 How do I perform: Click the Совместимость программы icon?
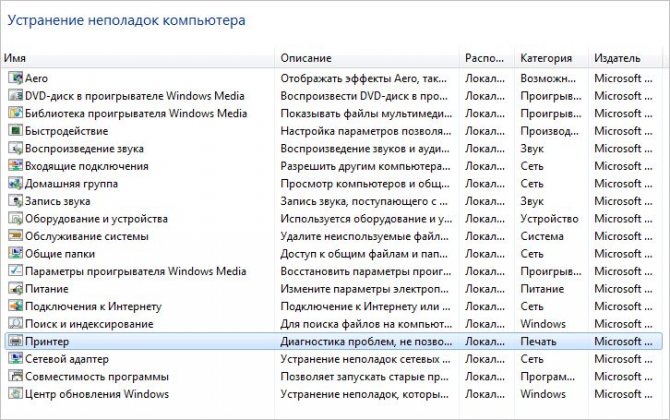pyautogui.click(x=15, y=376)
